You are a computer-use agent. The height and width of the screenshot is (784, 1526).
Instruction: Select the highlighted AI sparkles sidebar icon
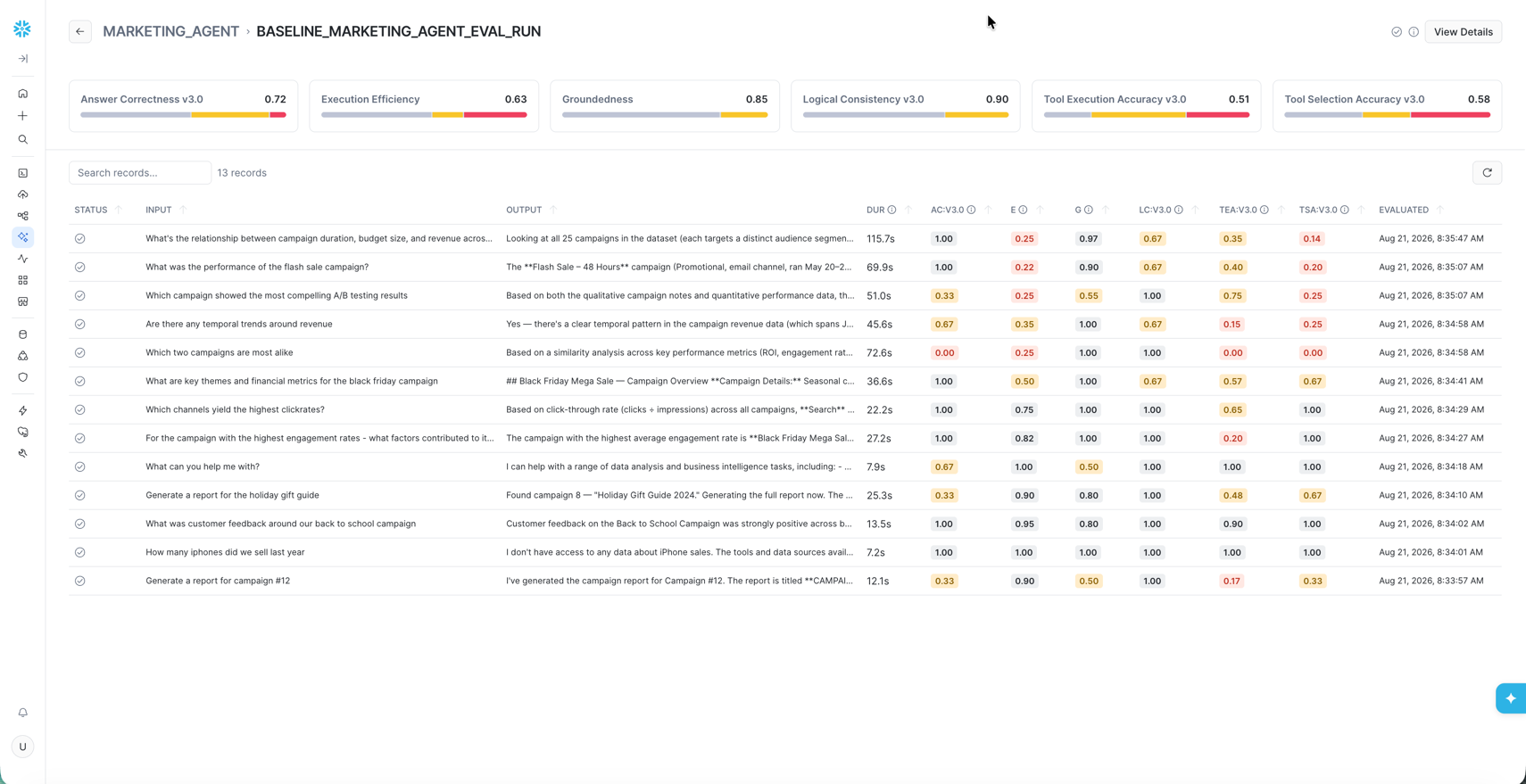pos(23,237)
